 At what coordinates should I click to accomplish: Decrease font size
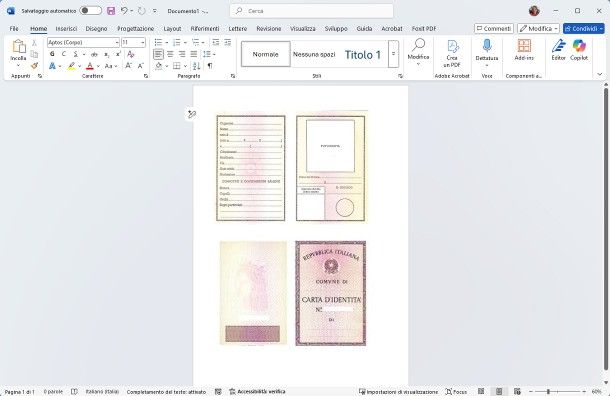click(x=140, y=66)
